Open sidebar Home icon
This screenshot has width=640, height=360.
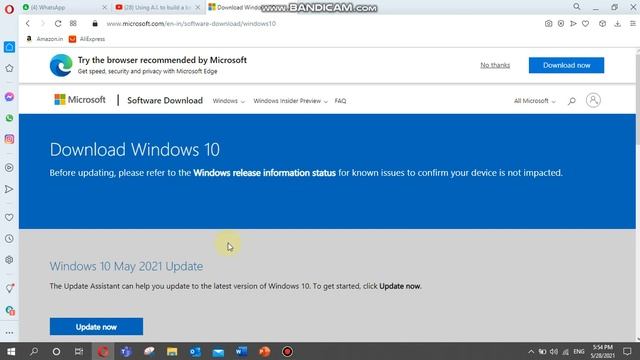tap(9, 47)
